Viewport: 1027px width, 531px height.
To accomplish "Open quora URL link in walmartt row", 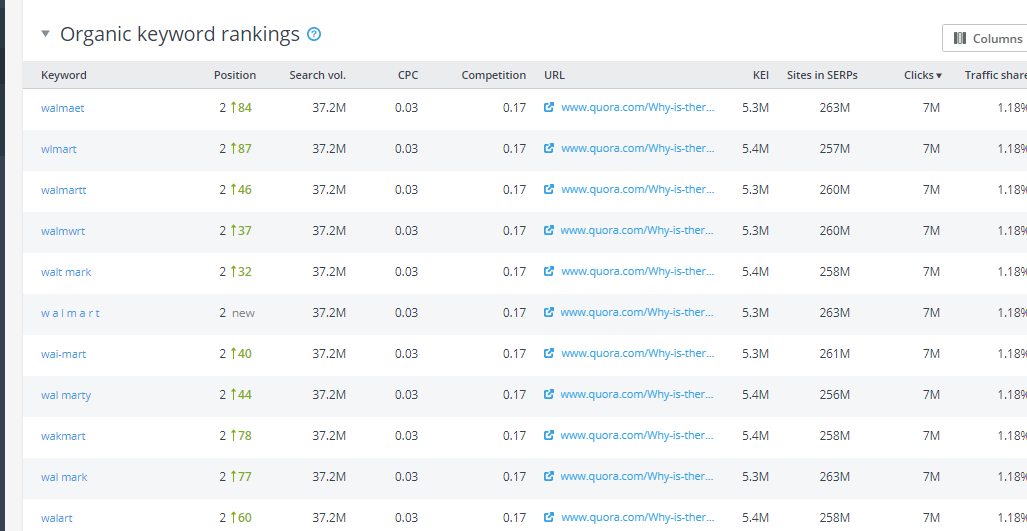I will (x=637, y=189).
